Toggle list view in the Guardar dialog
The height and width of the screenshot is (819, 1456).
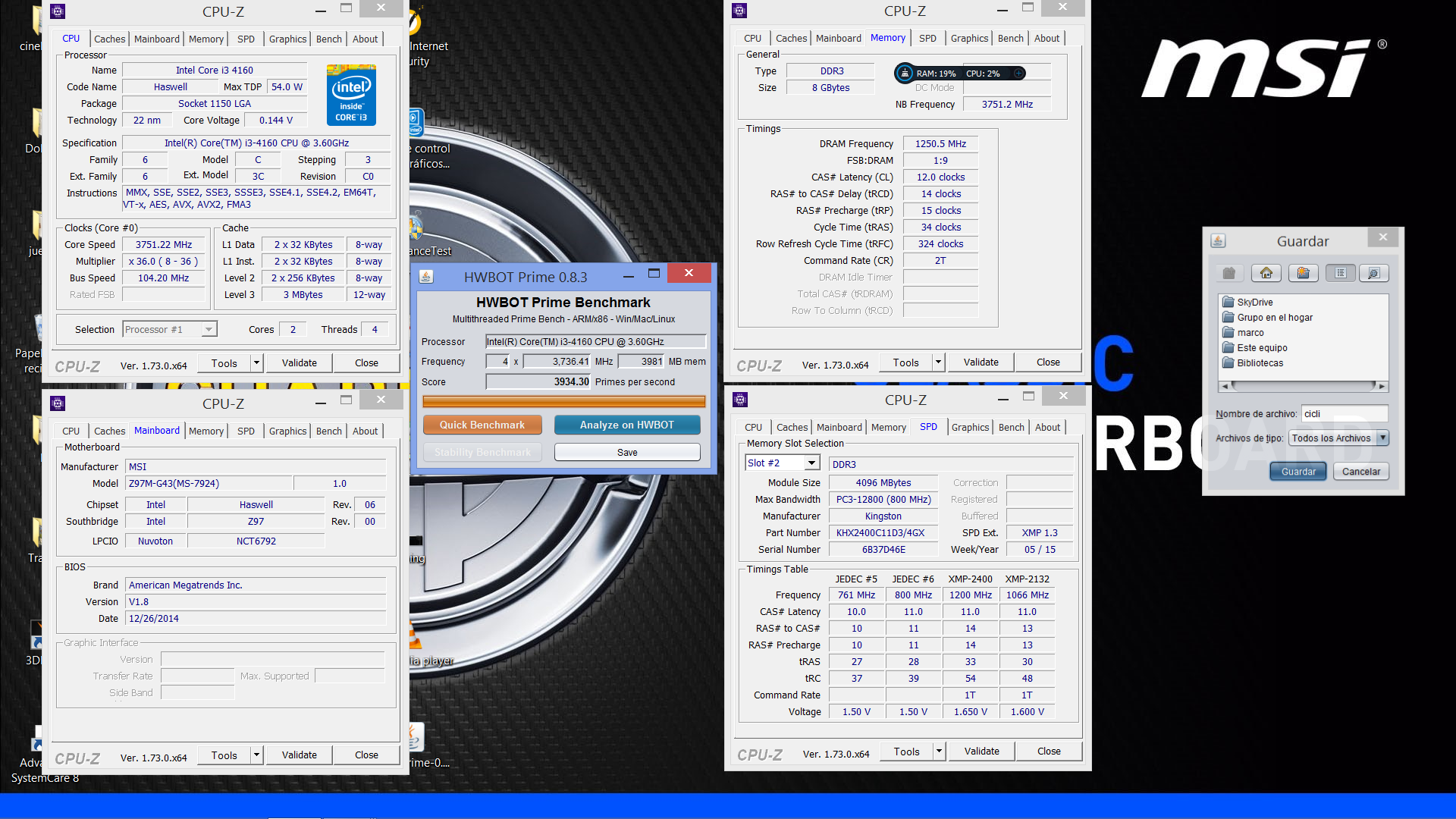[x=1340, y=273]
